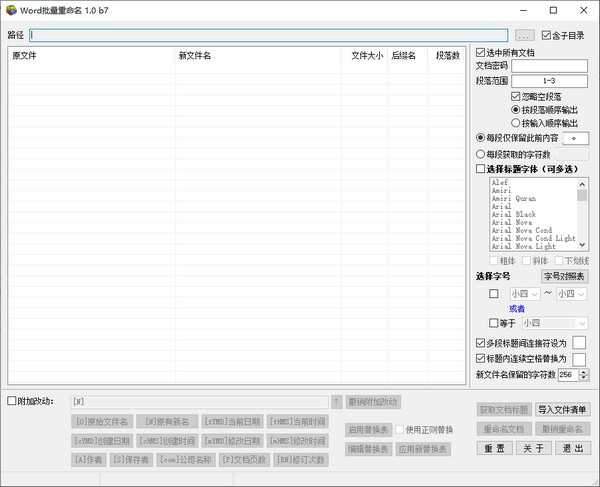
Task: Increase the filename character count spinner
Action: [584, 372]
